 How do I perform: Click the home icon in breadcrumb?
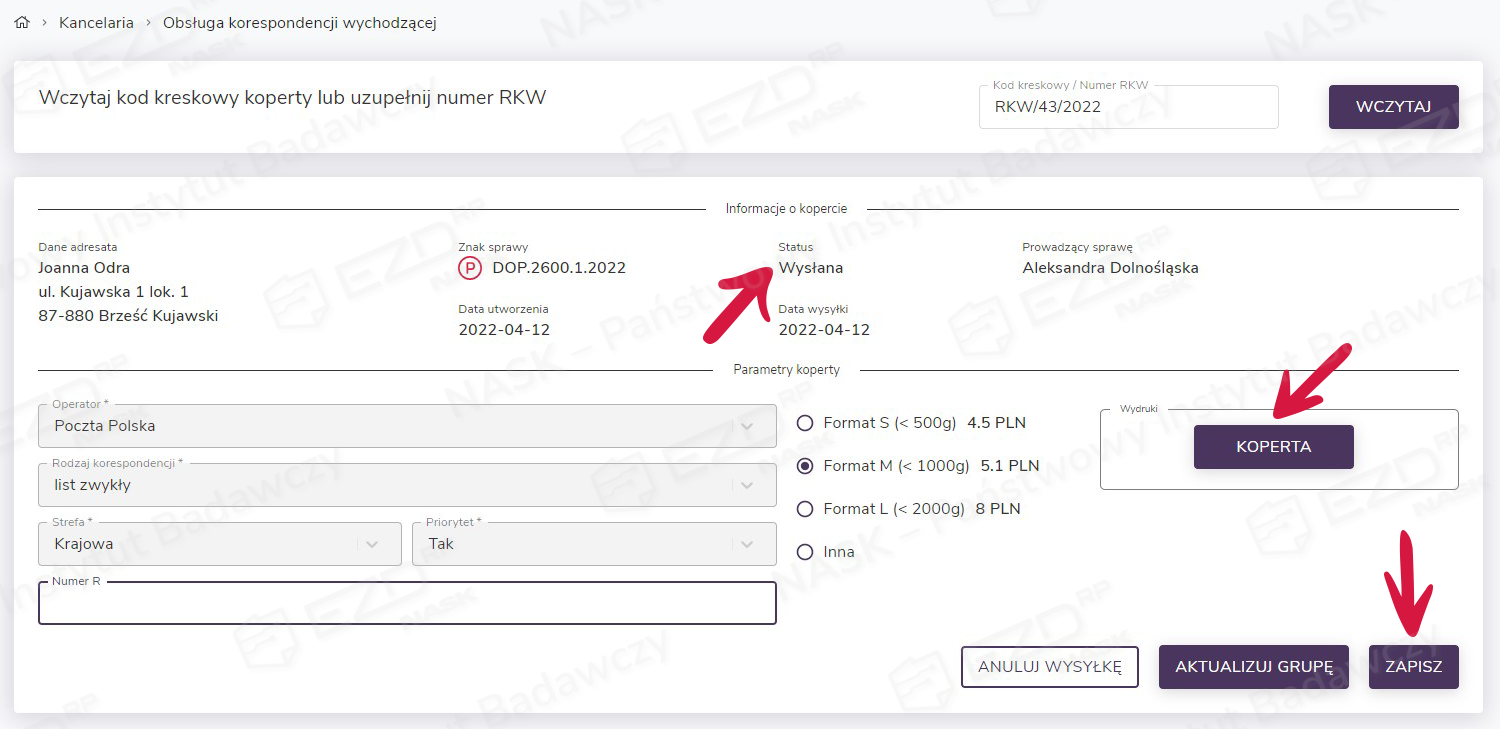tap(22, 22)
